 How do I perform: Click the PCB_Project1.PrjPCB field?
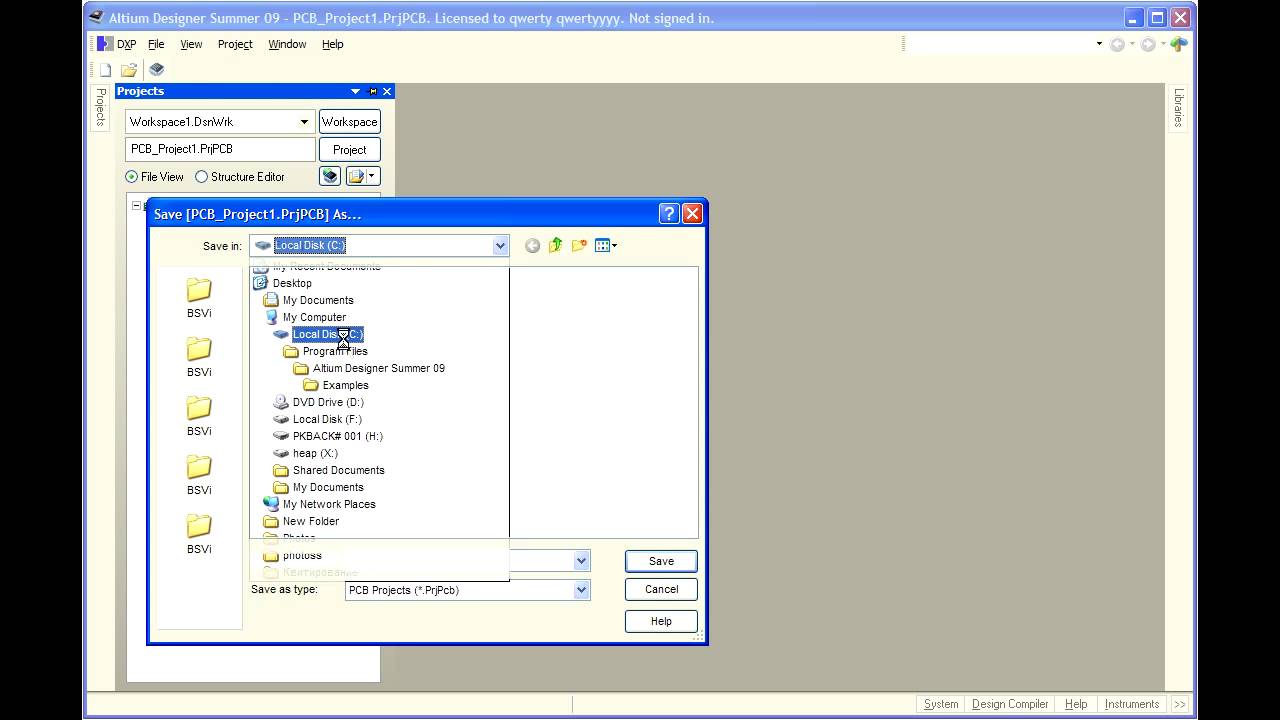220,149
